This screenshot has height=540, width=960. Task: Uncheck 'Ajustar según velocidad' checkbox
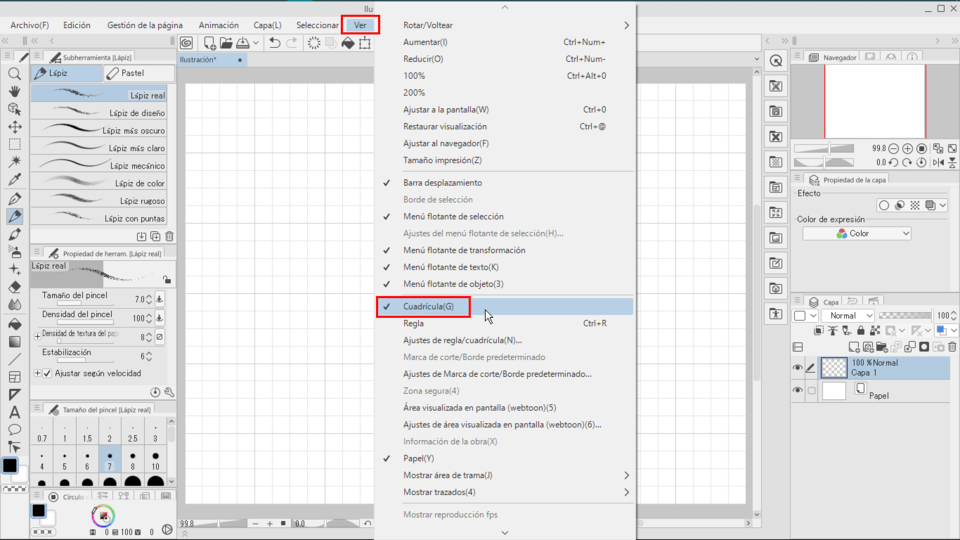click(x=47, y=373)
